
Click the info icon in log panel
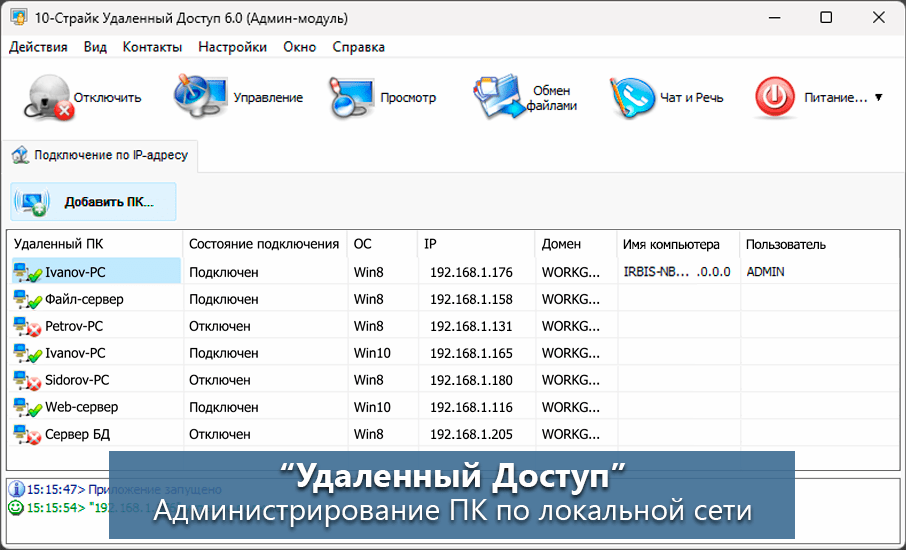[x=16, y=489]
